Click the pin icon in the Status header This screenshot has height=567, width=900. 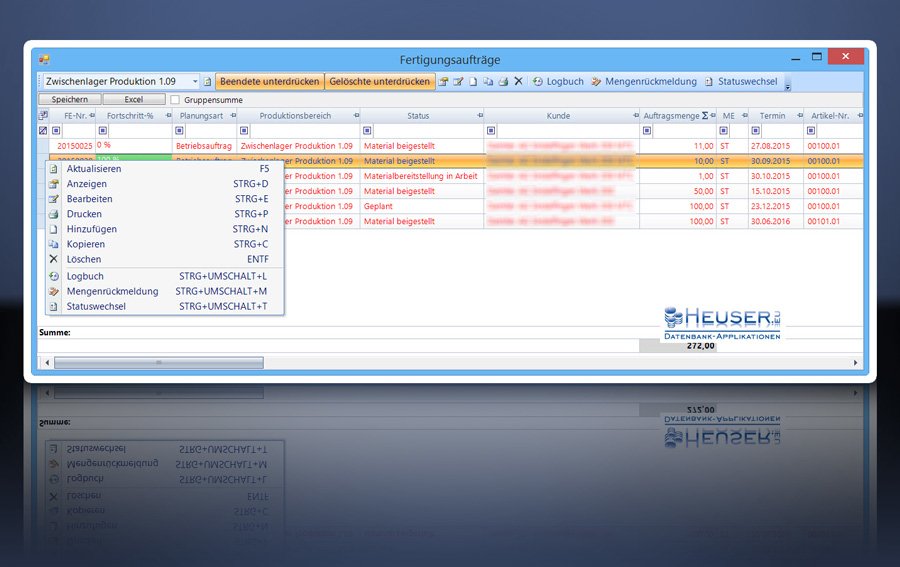[480, 115]
